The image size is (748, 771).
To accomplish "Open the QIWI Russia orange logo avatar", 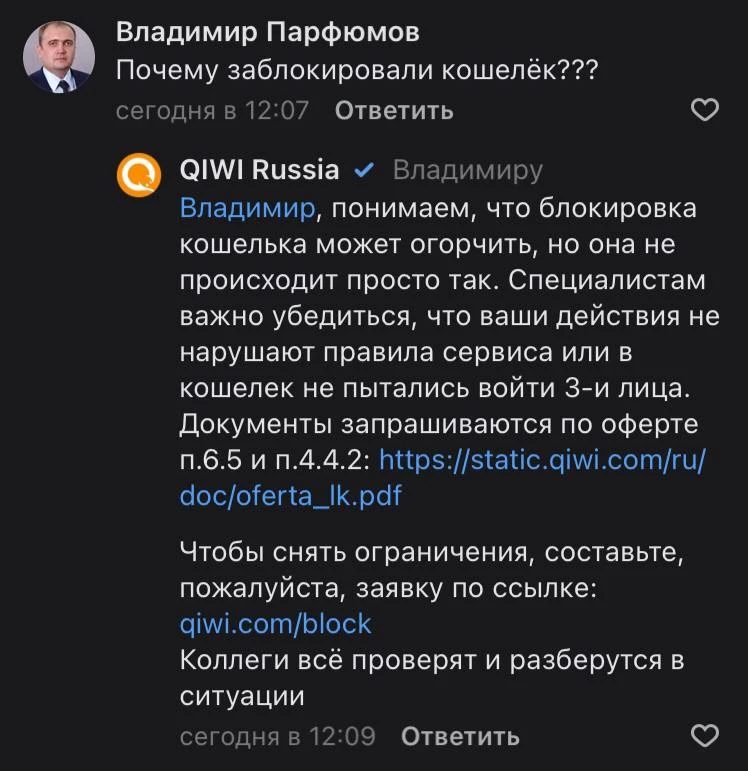I will point(140,177).
